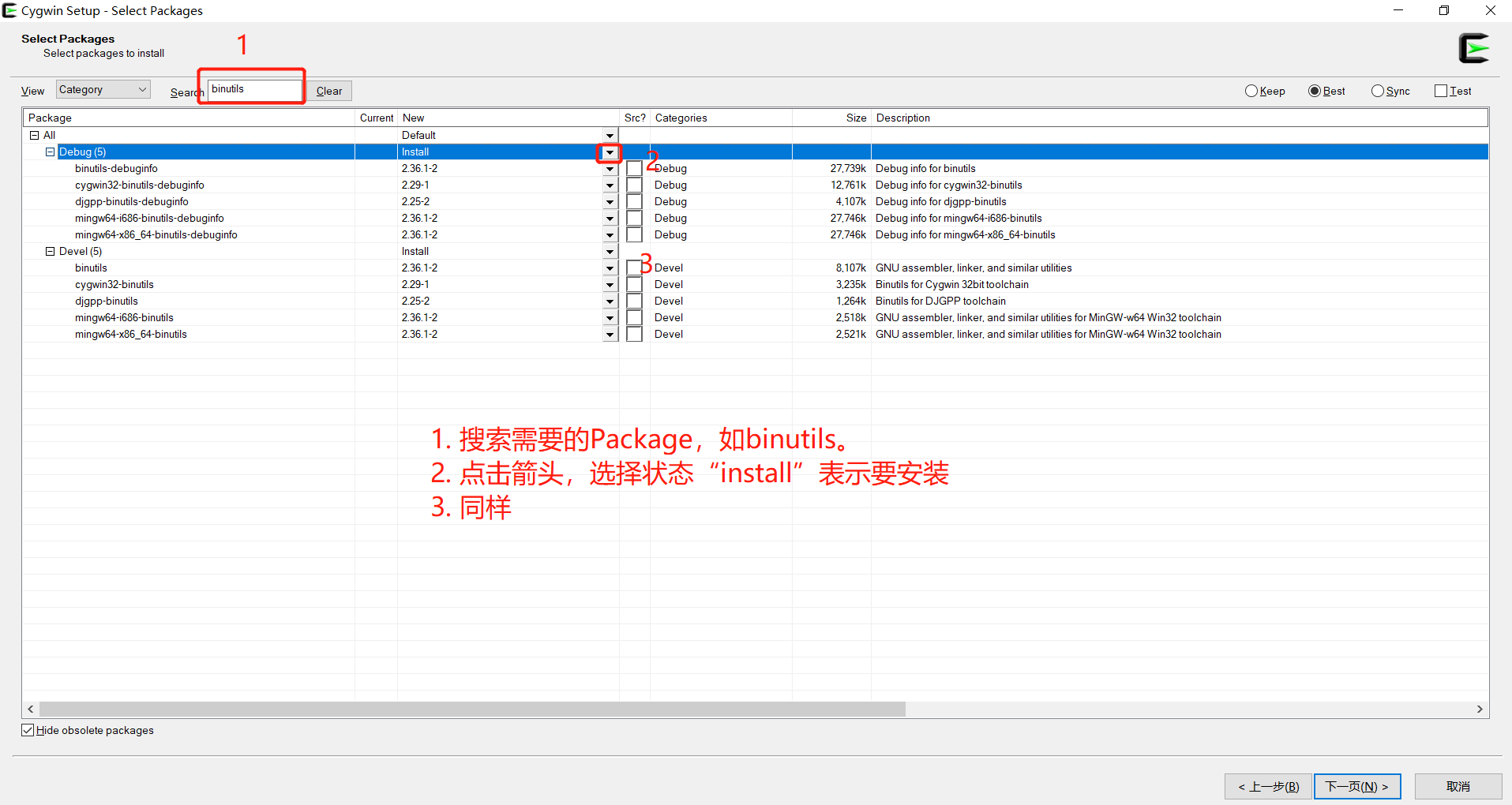The height and width of the screenshot is (805, 1512).
Task: Collapse the All root tree node
Action: [35, 135]
